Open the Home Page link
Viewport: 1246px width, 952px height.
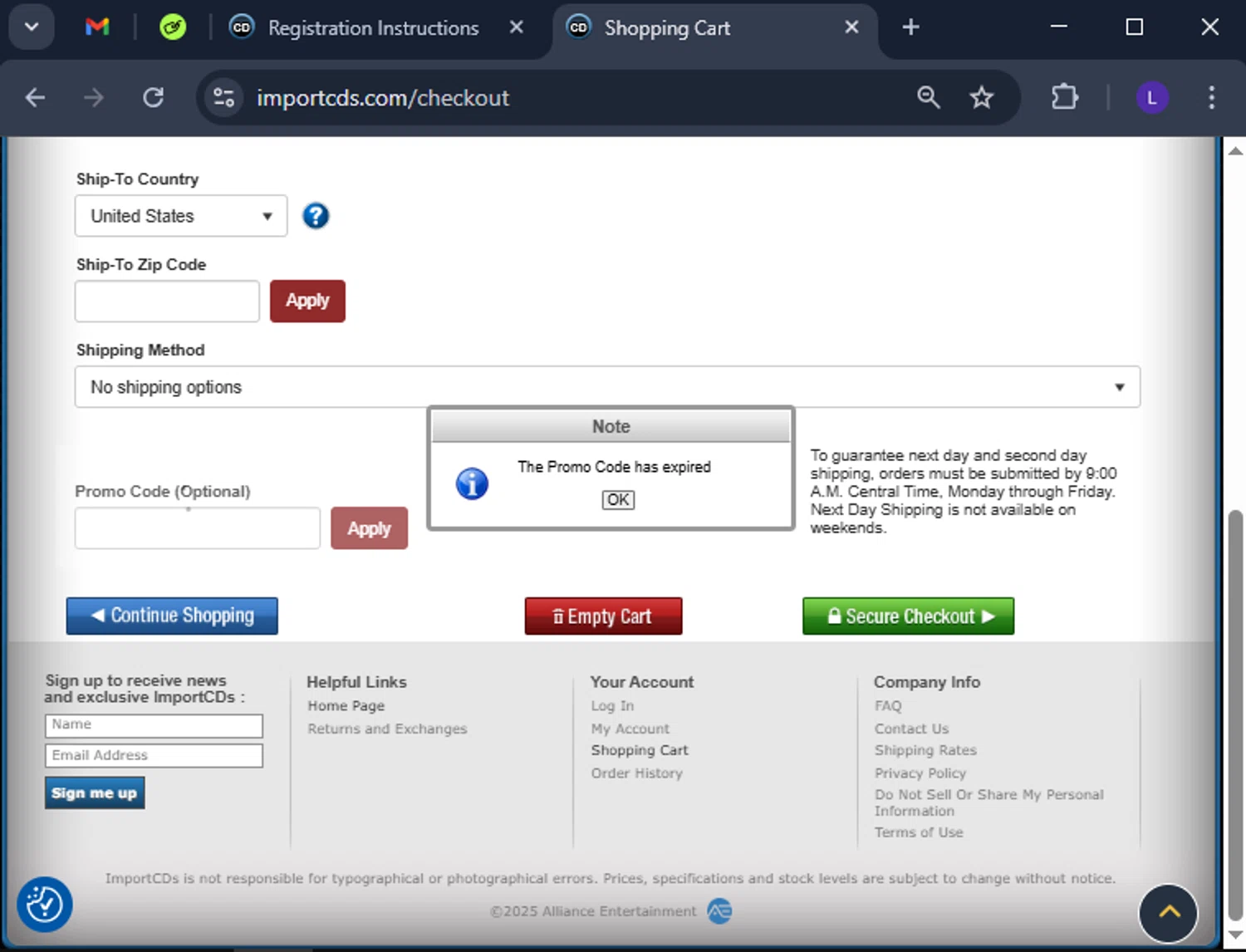(x=346, y=706)
